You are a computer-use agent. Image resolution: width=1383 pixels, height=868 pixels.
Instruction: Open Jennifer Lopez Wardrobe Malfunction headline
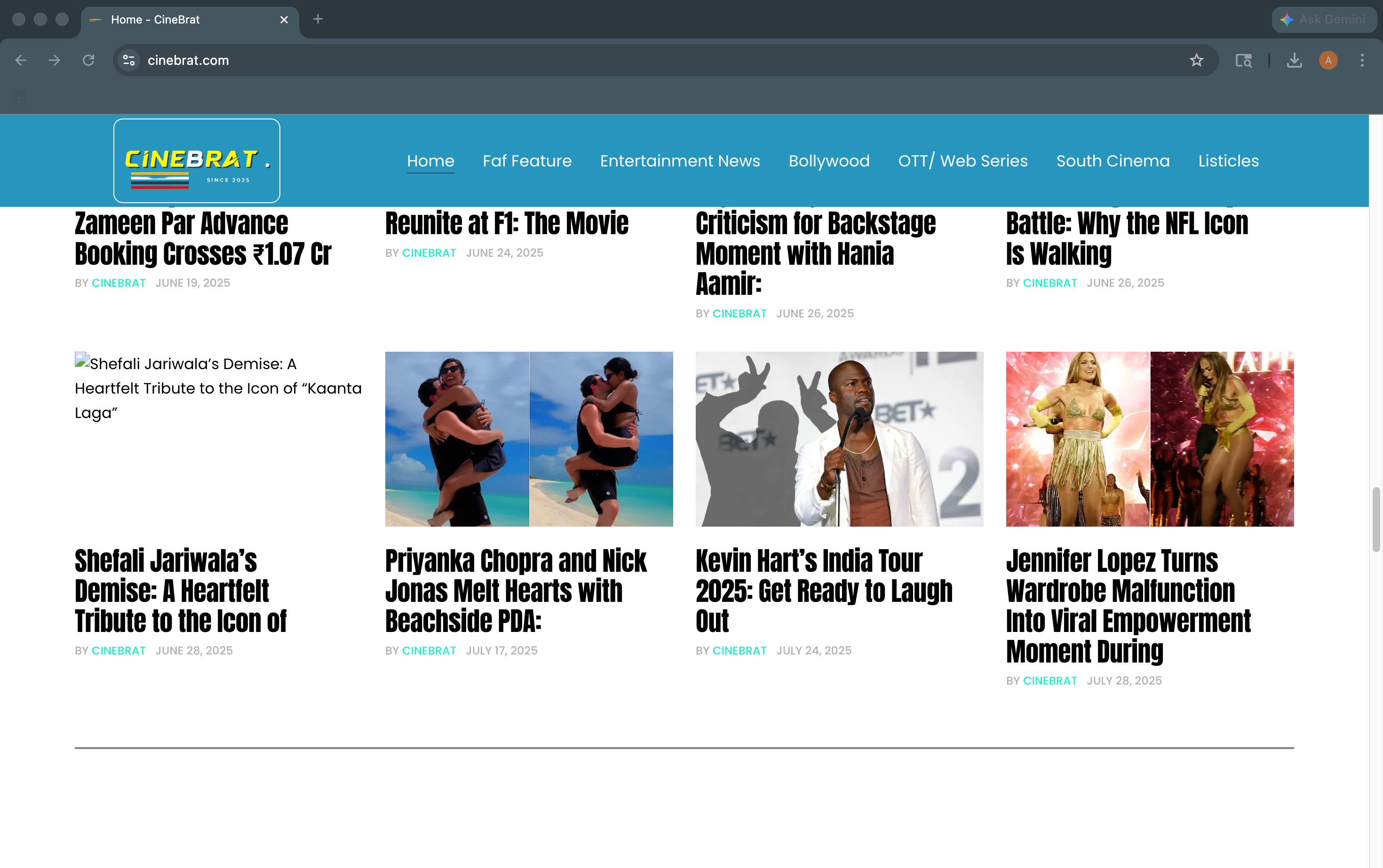1128,606
